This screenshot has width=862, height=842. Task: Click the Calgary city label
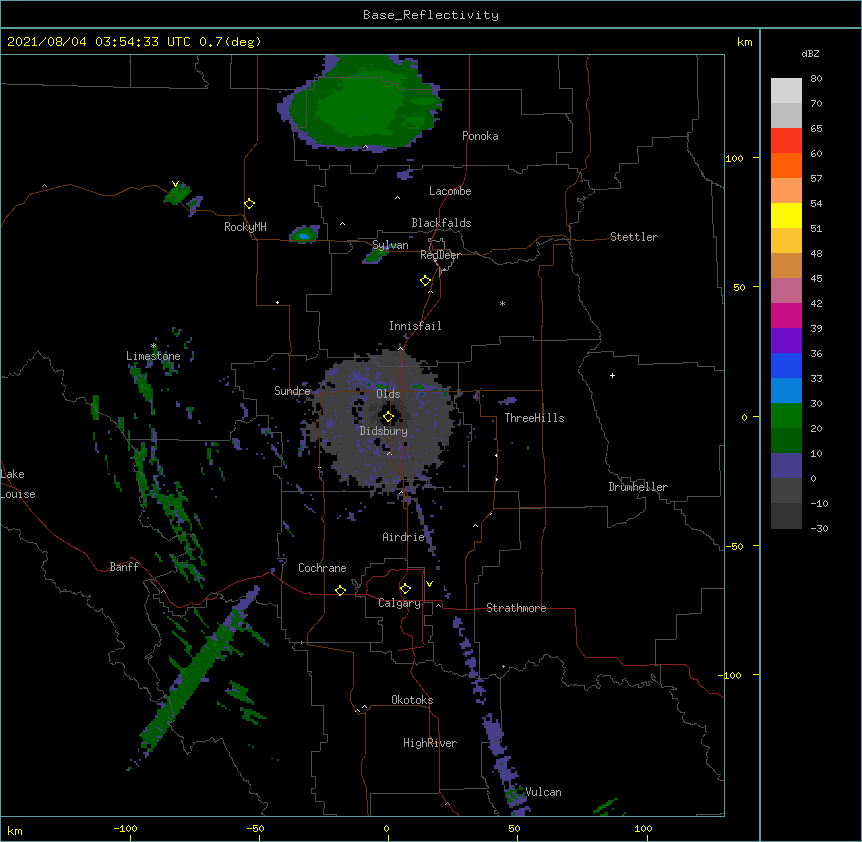tap(400, 603)
